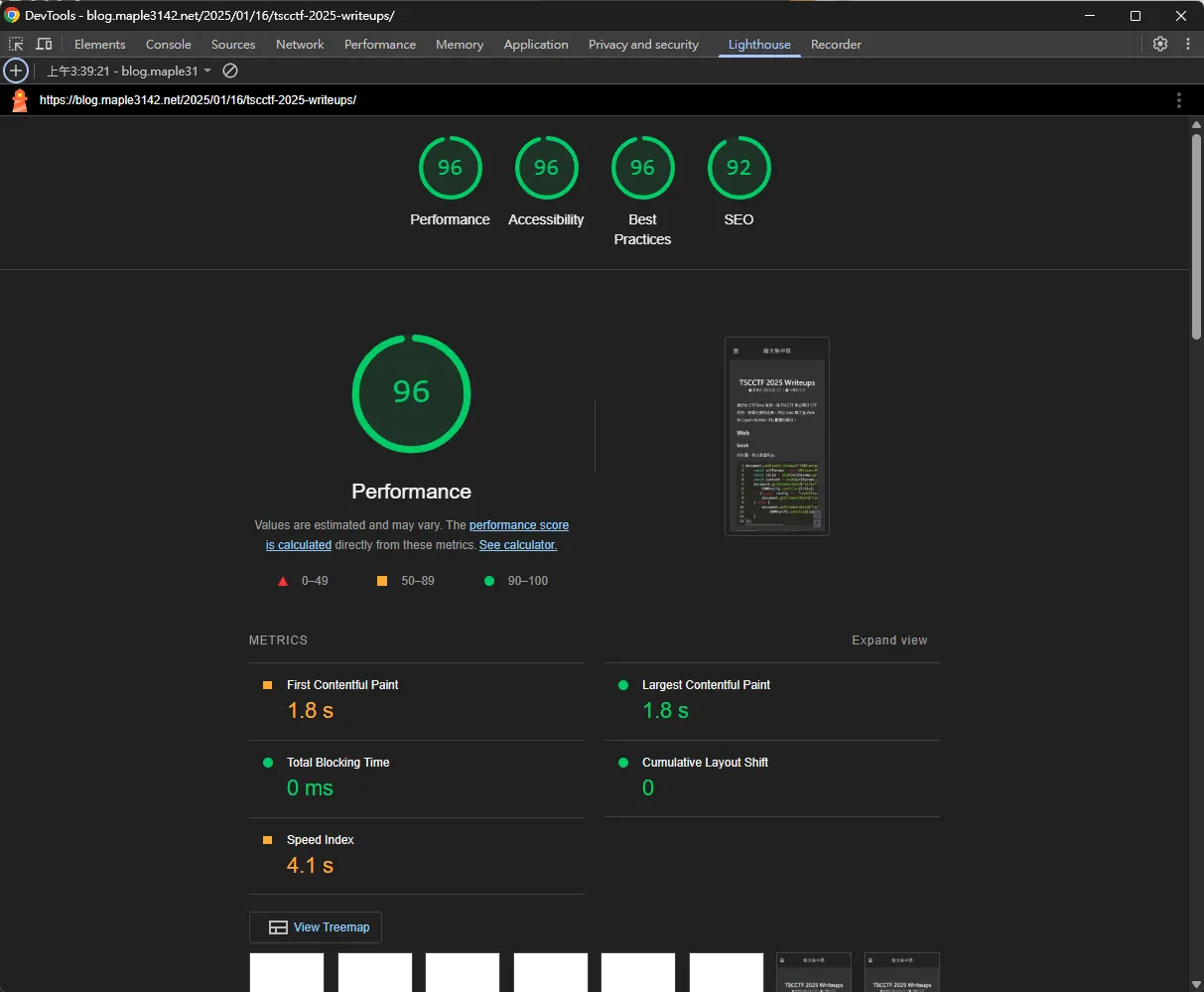Open the See calculator link

(517, 545)
